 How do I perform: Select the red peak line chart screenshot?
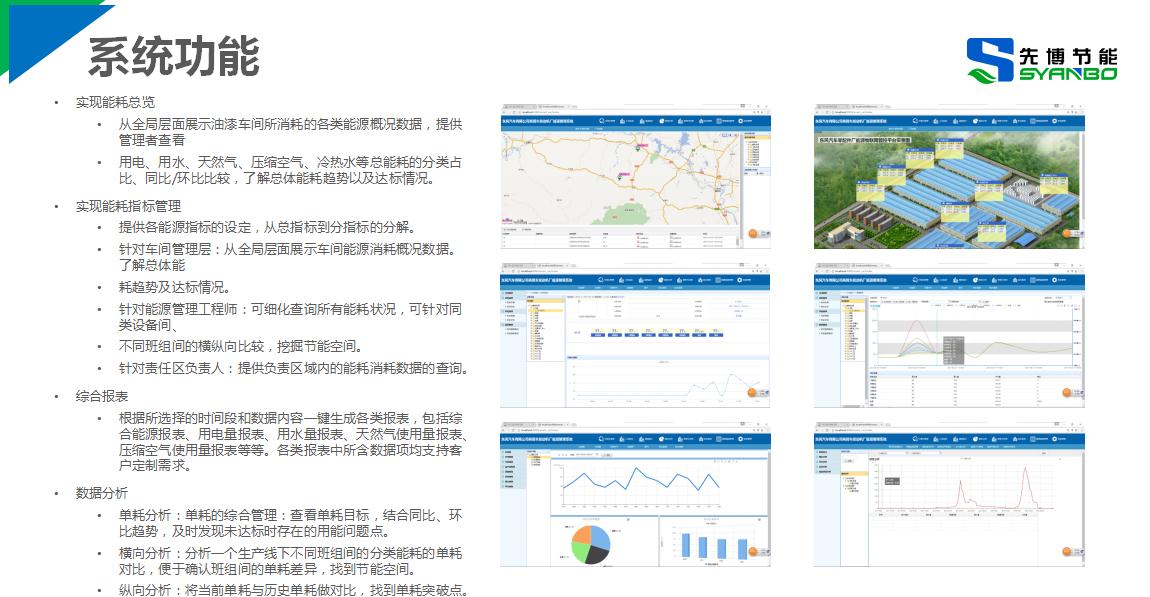click(x=949, y=495)
